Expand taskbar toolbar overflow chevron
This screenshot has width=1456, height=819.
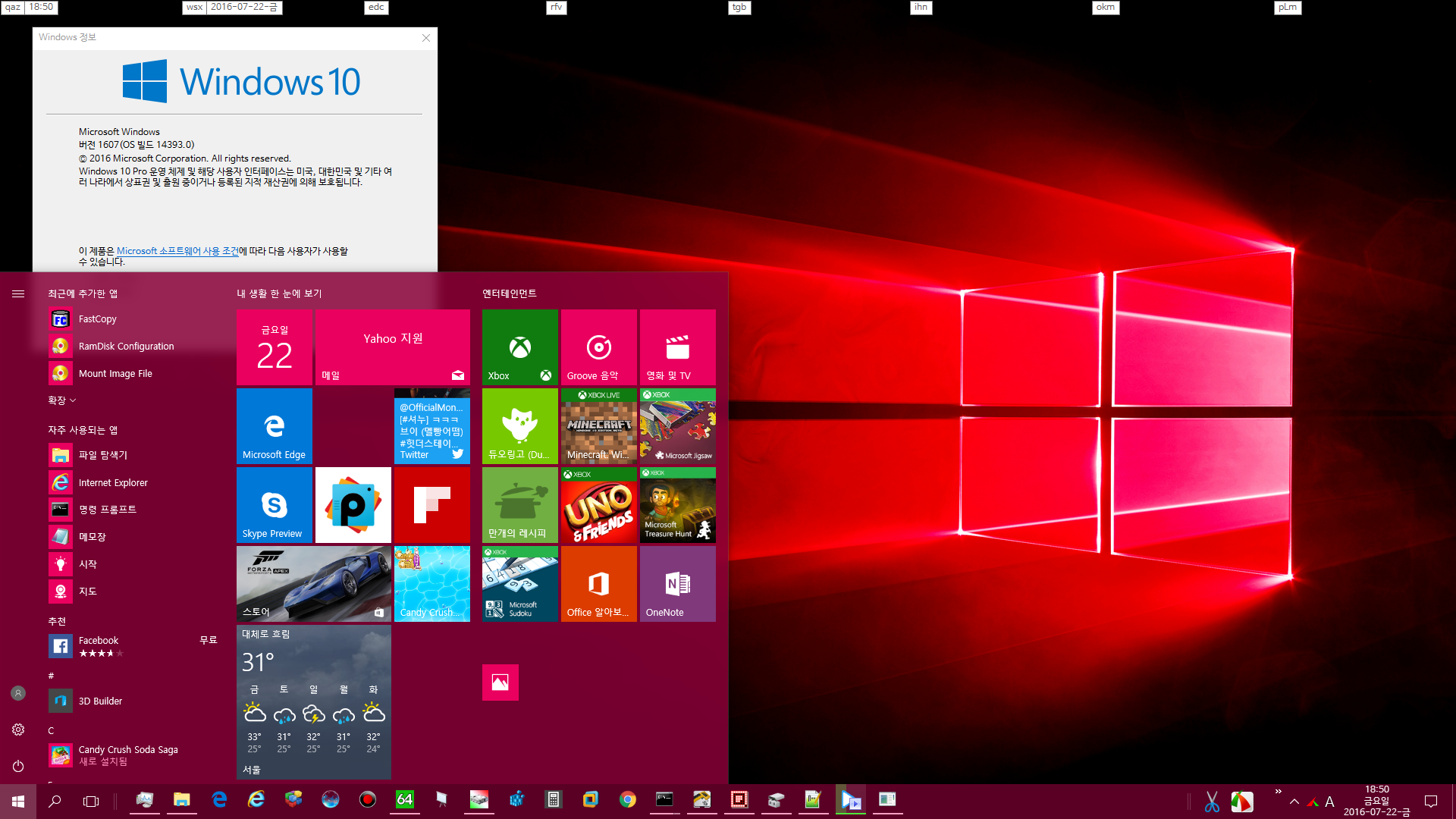point(1278,792)
